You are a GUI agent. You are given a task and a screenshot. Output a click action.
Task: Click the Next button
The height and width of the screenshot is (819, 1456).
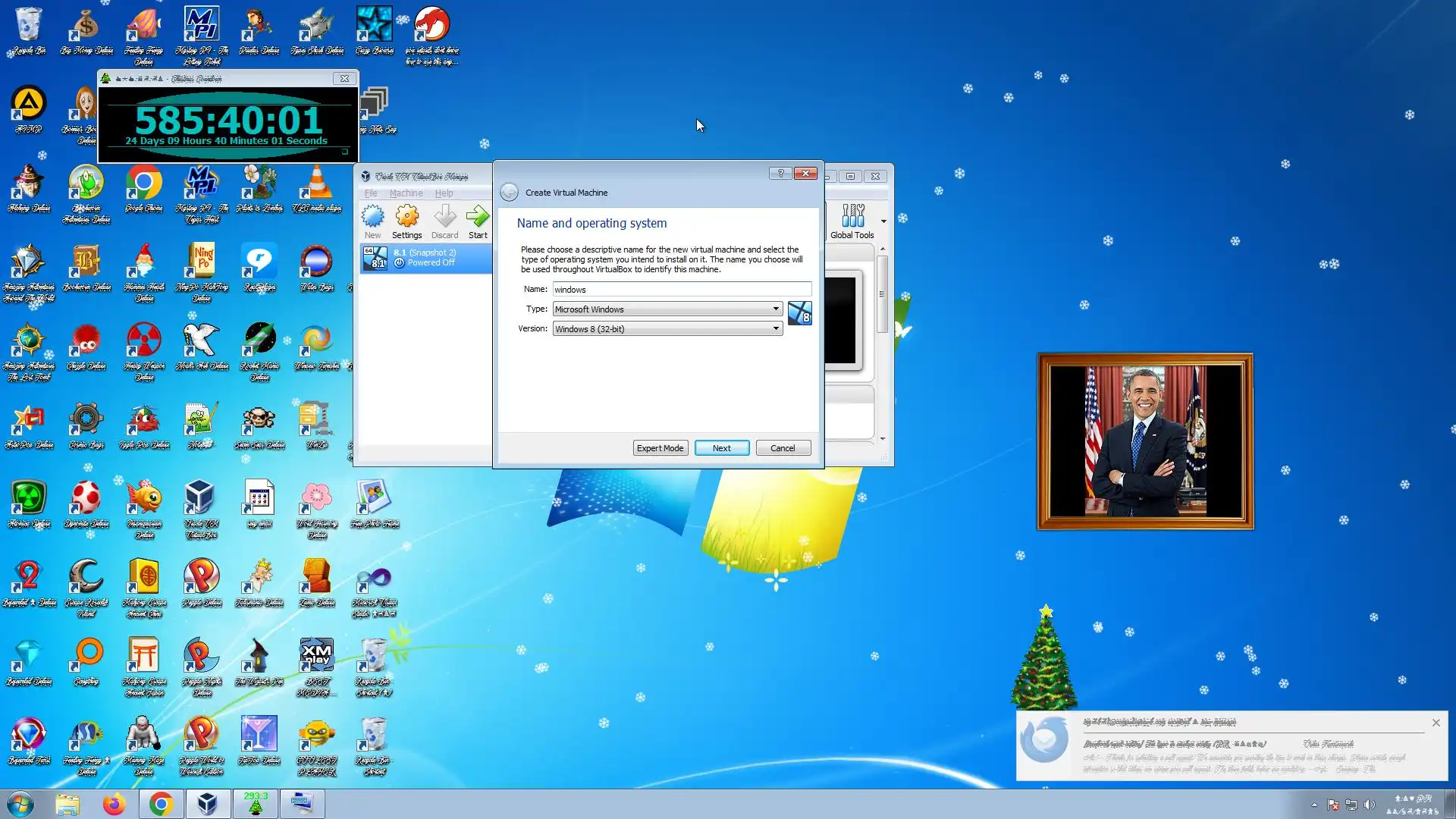(x=722, y=448)
